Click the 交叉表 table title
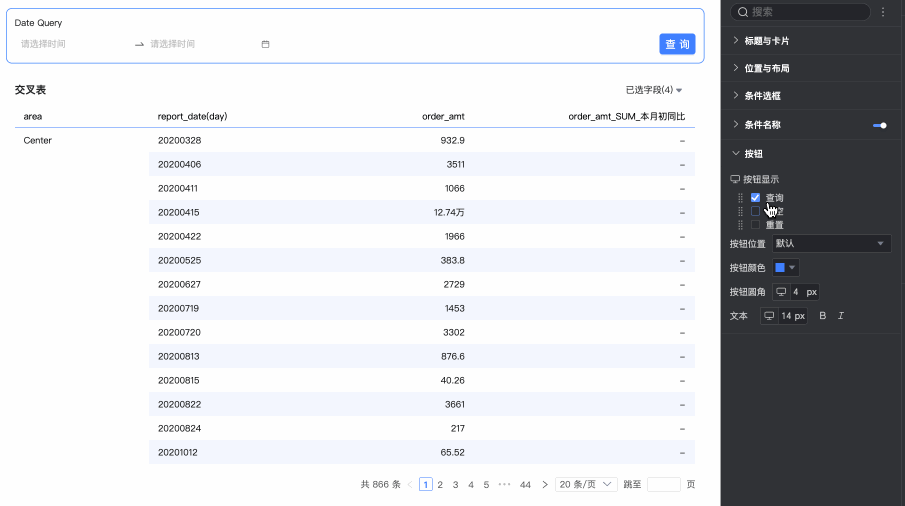 [x=30, y=90]
